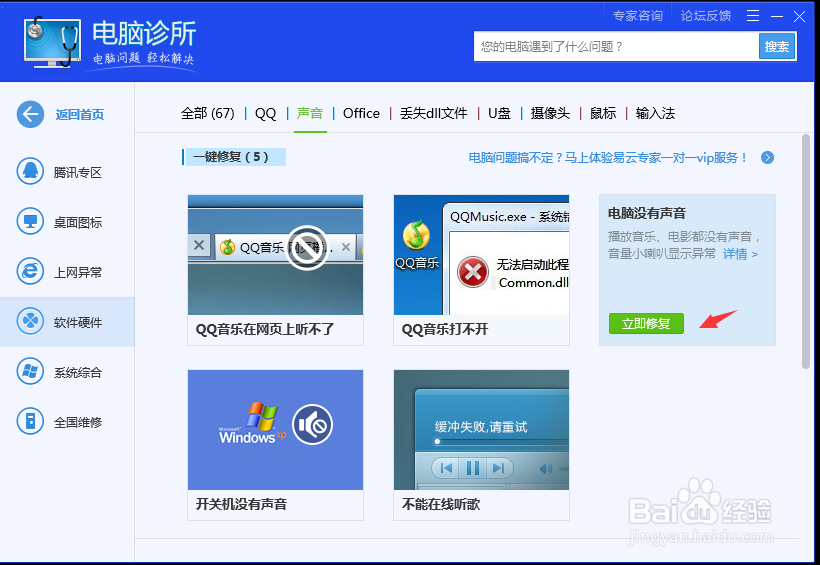Viewport: 820px width, 565px height.
Task: Close the 电脑诊所 window
Action: pyautogui.click(x=799, y=16)
